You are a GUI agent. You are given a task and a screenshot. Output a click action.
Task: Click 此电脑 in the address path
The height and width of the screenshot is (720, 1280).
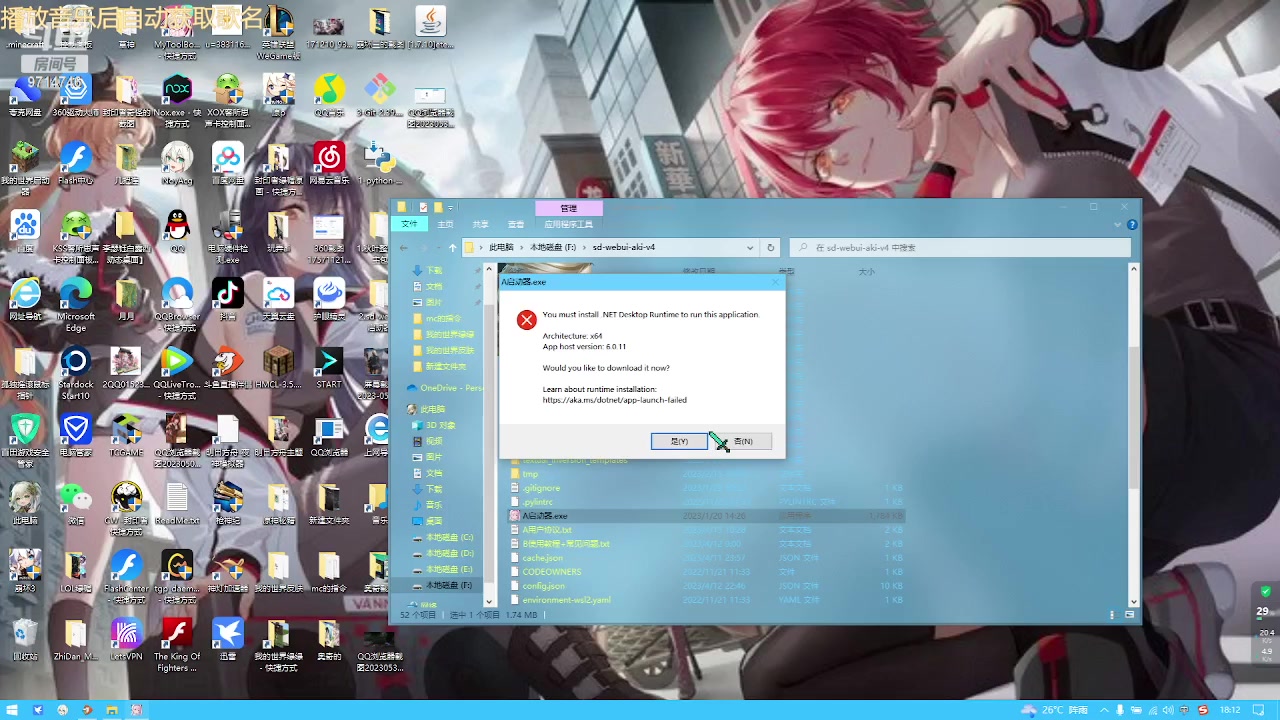point(501,247)
